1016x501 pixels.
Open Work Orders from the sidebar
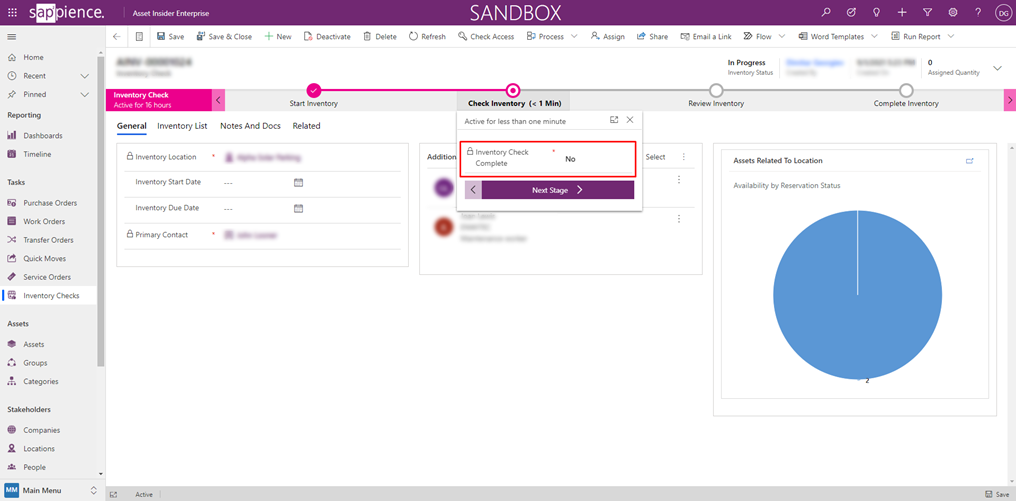tap(44, 221)
